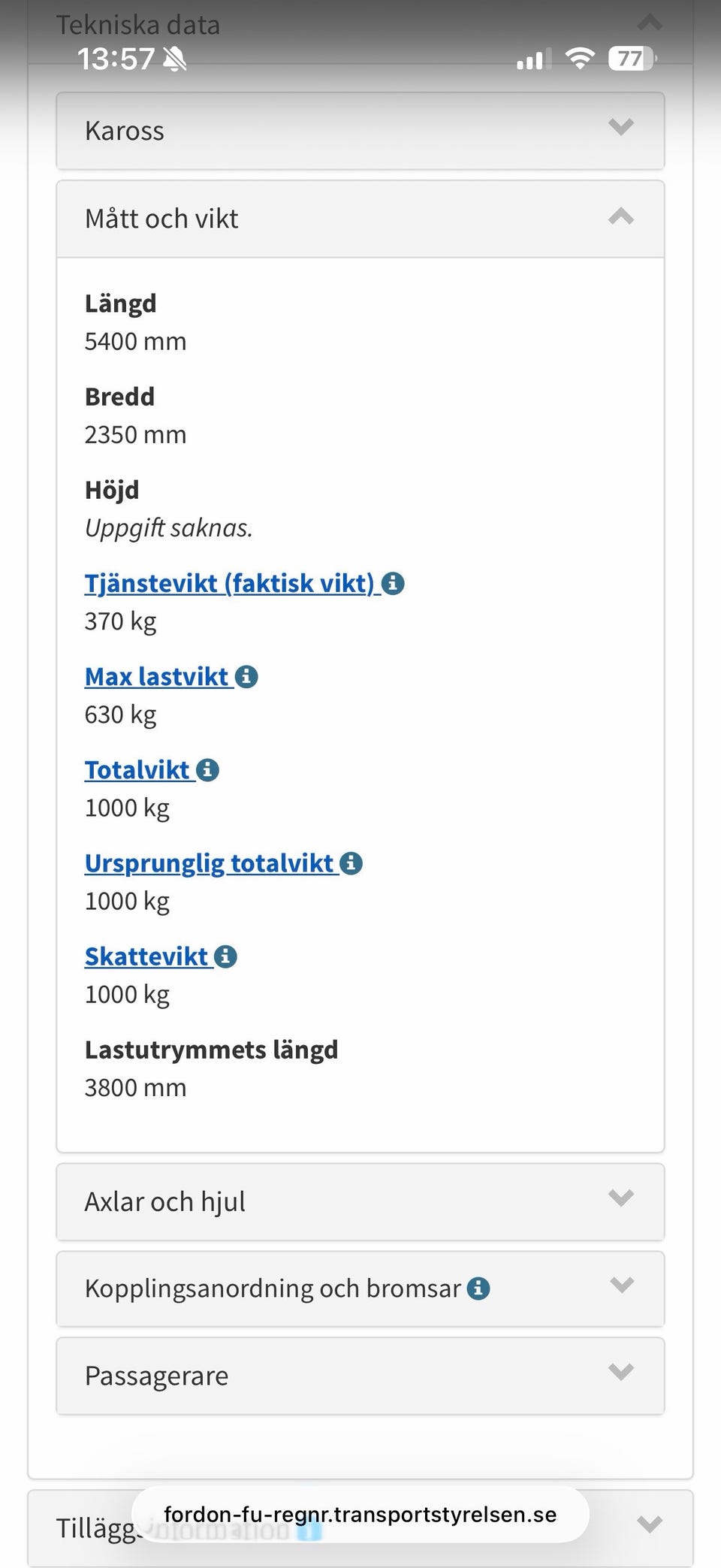721x1568 pixels.
Task: Tap the Totalvikt info icon
Action: (x=207, y=770)
